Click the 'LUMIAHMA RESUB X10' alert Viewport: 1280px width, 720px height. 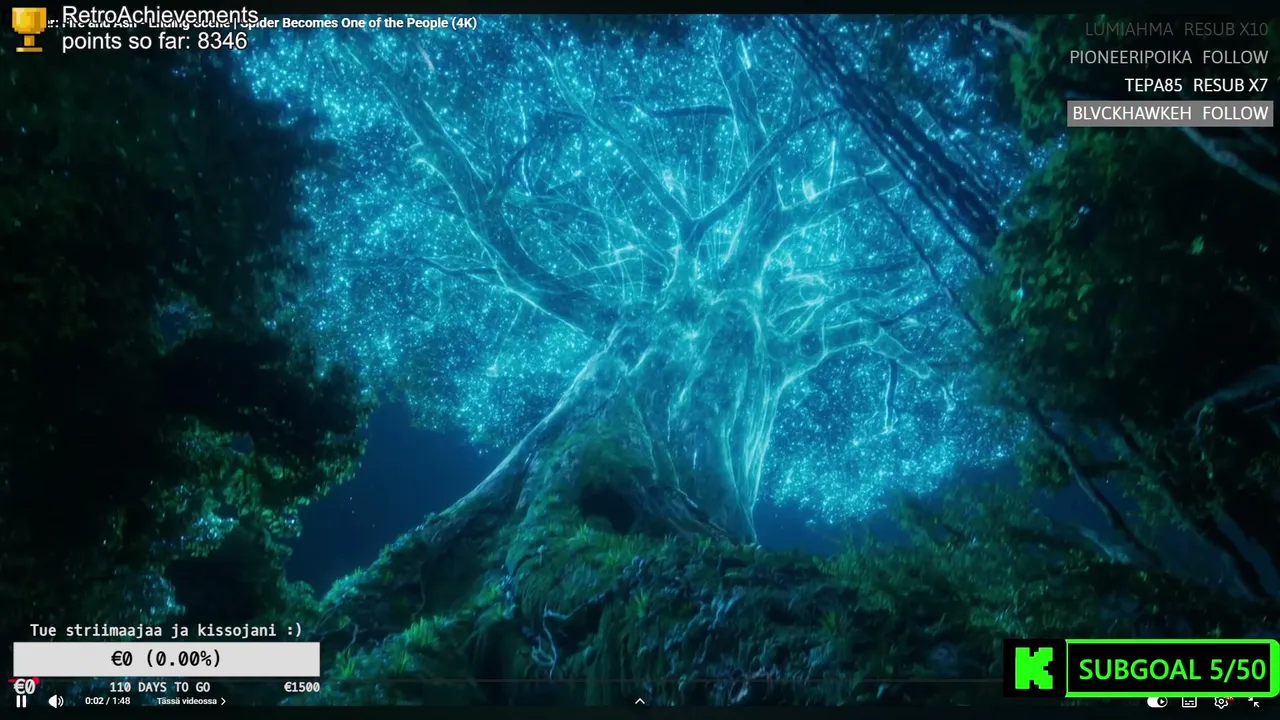click(x=1176, y=29)
